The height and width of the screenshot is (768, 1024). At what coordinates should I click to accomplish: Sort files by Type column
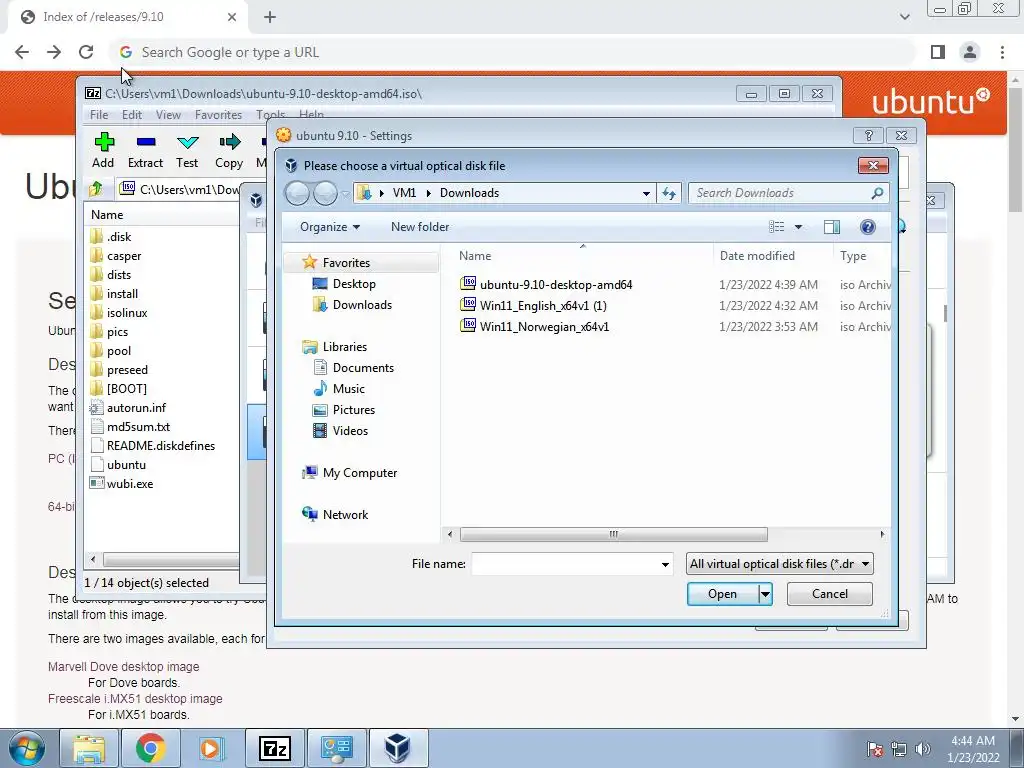click(853, 256)
